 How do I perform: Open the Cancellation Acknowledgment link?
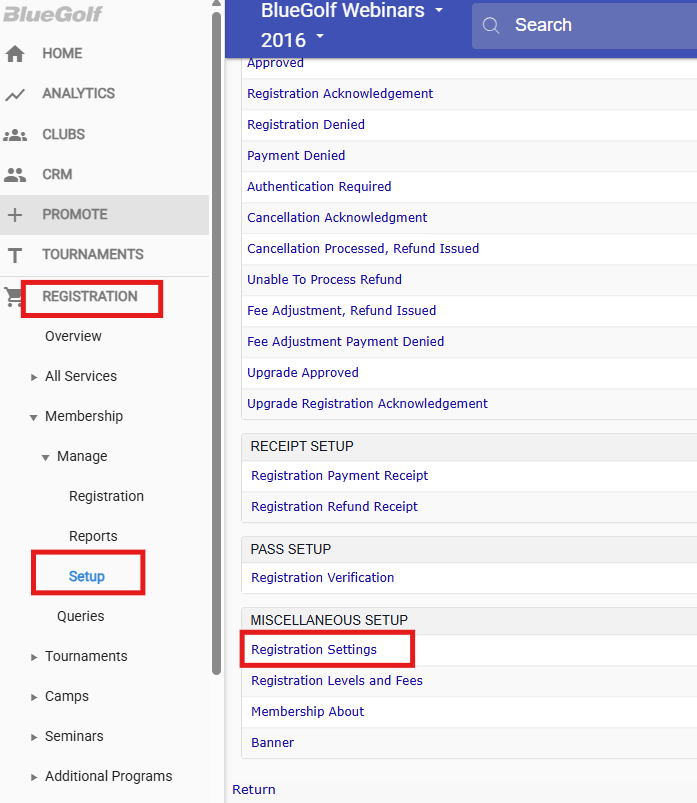click(337, 218)
